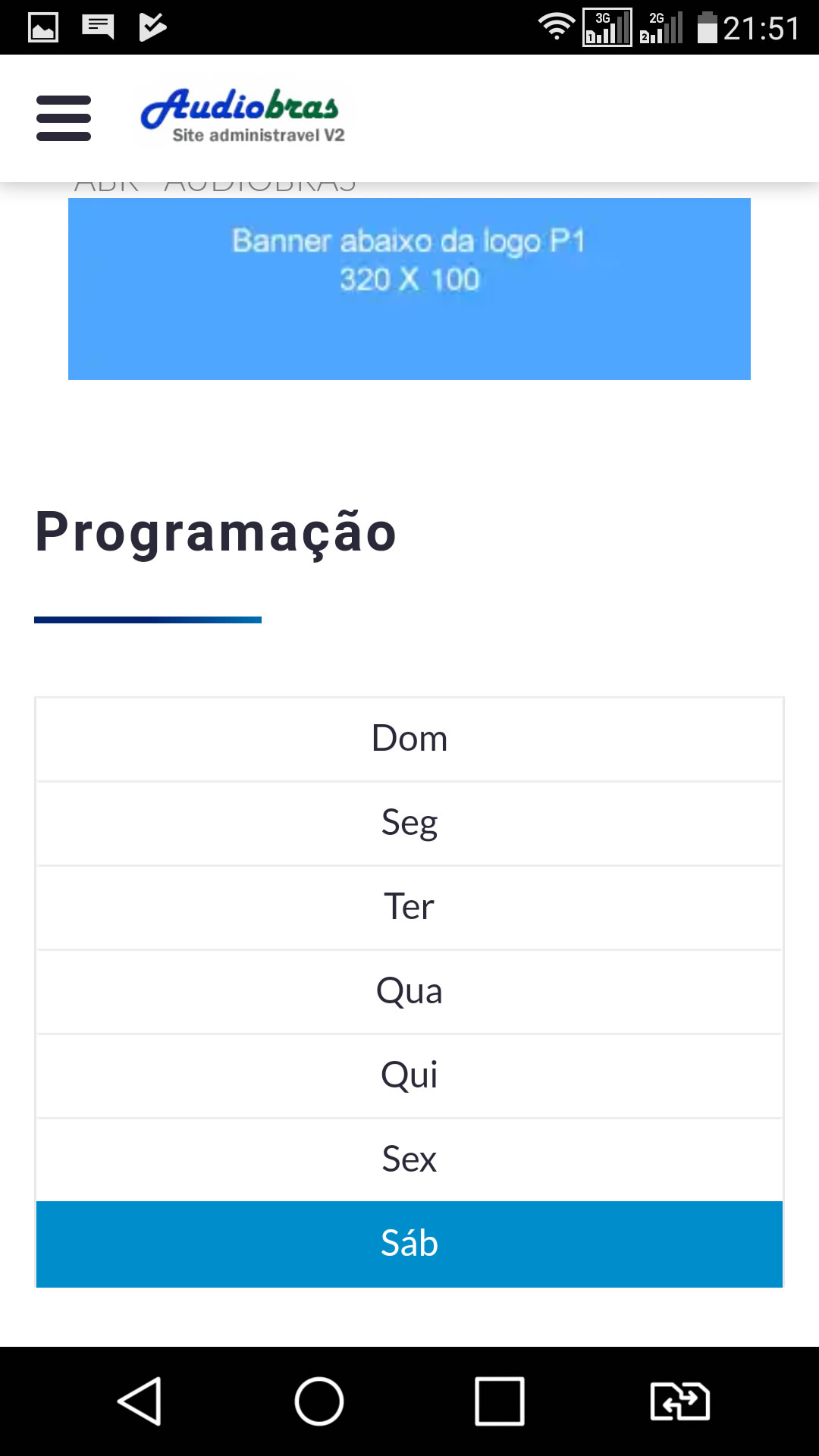Tap the battery indicator in status bar
Viewport: 819px width, 1456px height.
pyautogui.click(x=707, y=27)
